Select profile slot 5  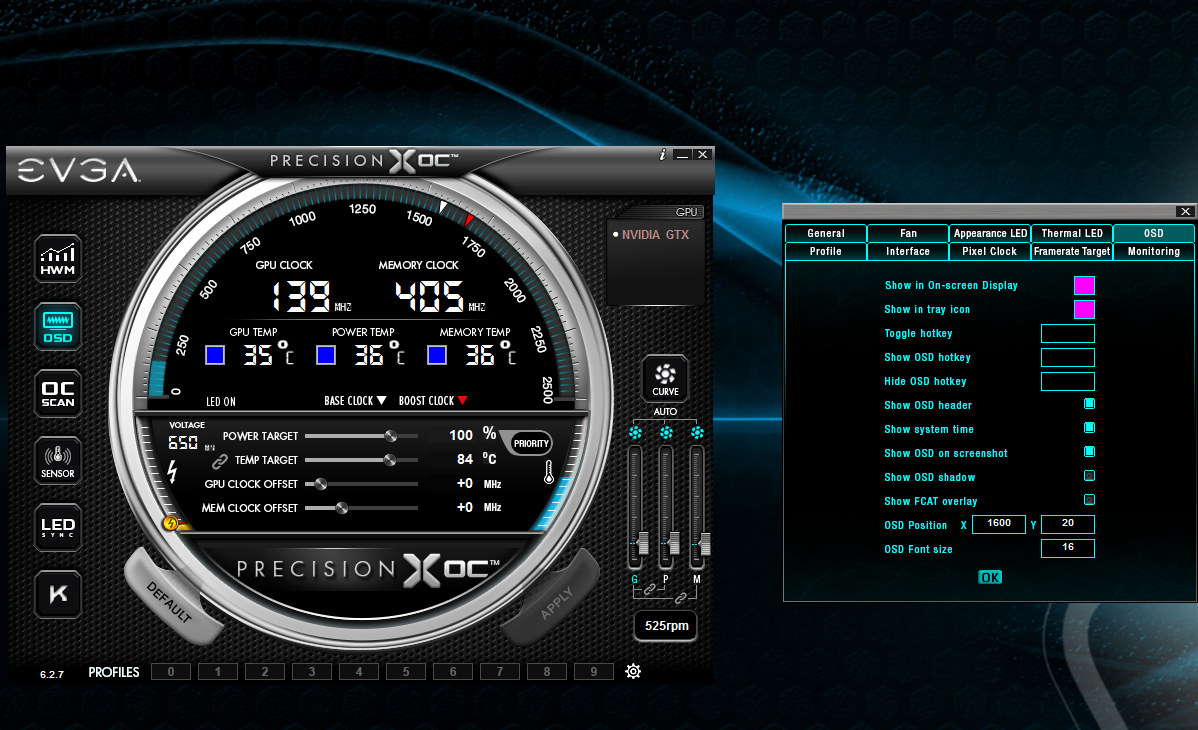pyautogui.click(x=406, y=671)
